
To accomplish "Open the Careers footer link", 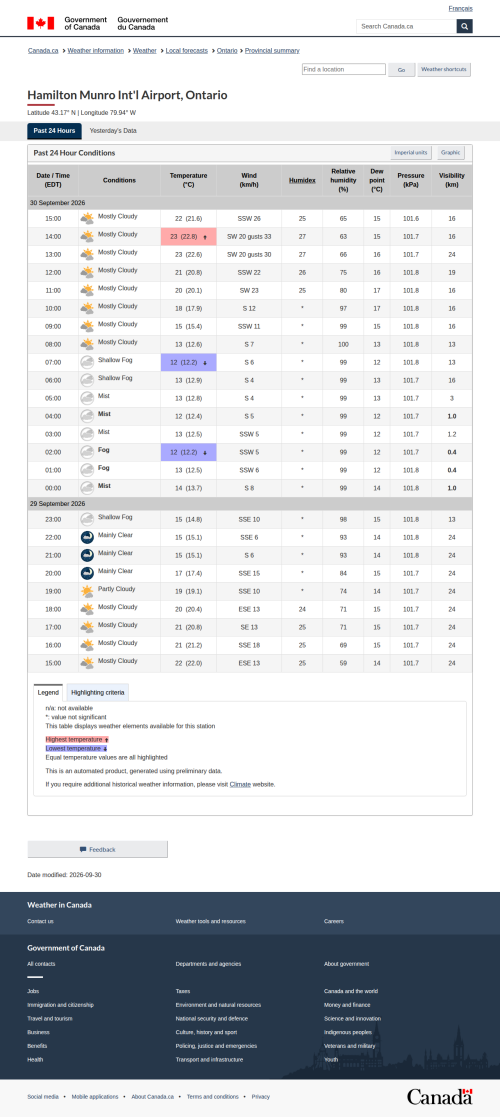I will pos(333,921).
